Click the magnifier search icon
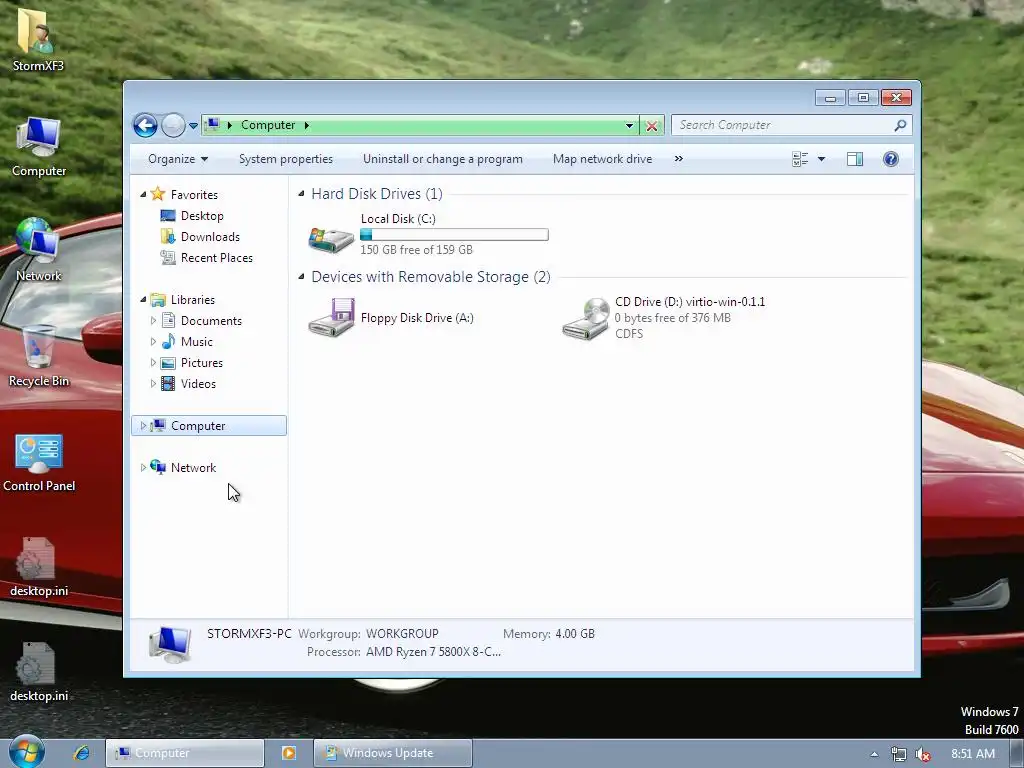 pyautogui.click(x=900, y=125)
